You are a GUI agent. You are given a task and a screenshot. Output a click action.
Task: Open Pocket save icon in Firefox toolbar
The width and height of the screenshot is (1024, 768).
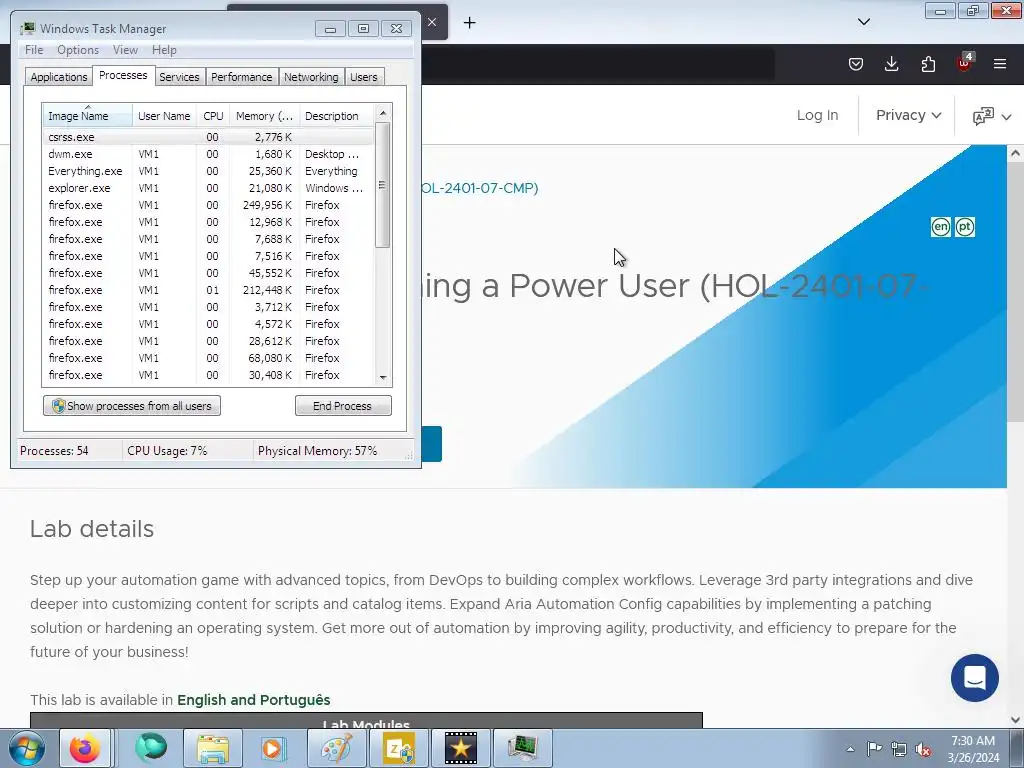(856, 64)
